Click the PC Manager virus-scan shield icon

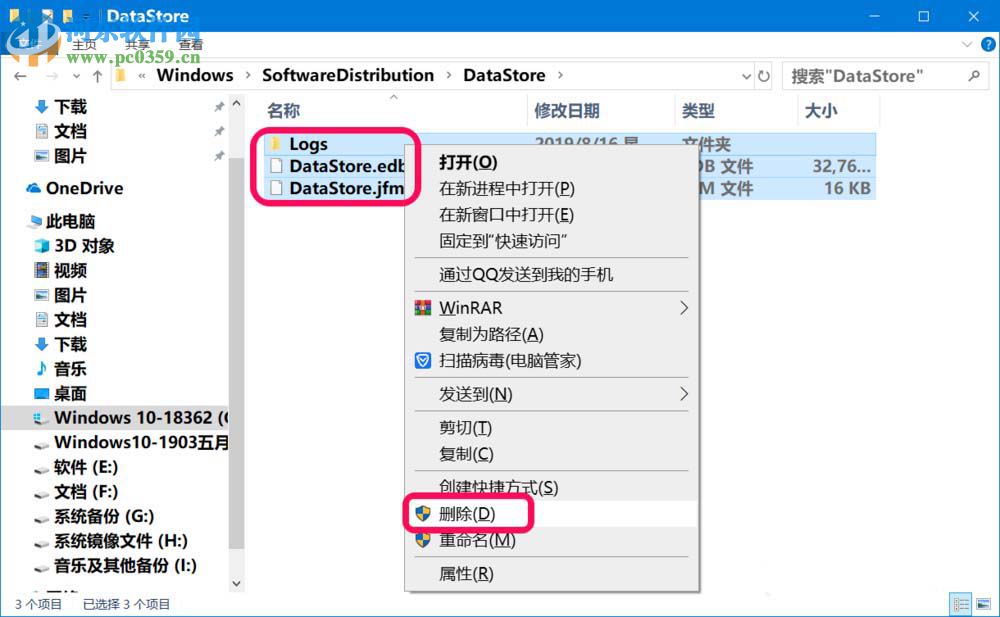coord(423,361)
